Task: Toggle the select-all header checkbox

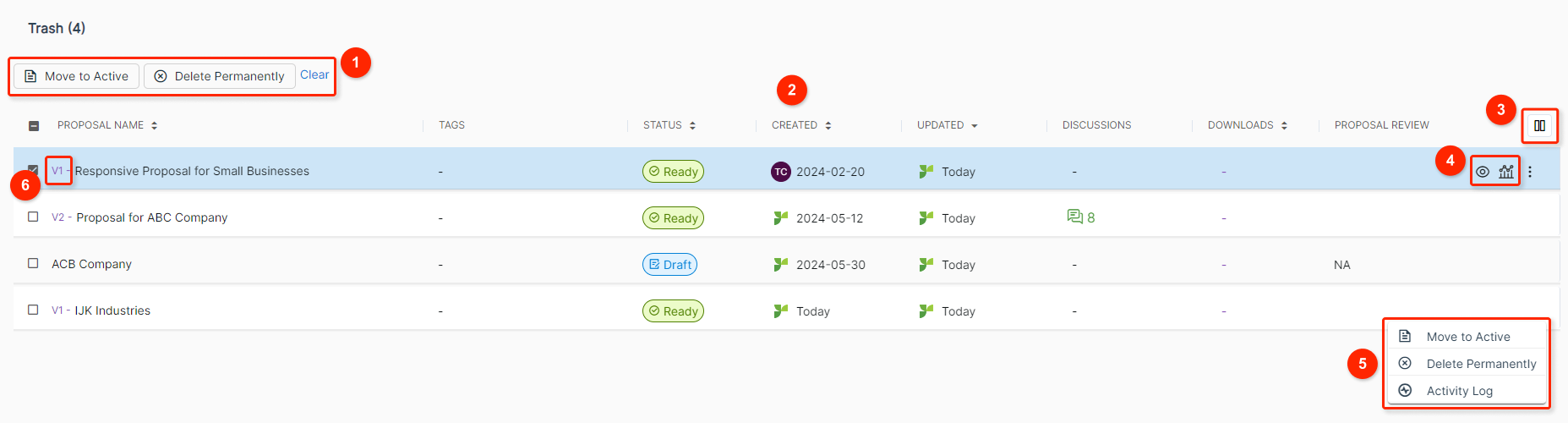Action: click(x=34, y=126)
